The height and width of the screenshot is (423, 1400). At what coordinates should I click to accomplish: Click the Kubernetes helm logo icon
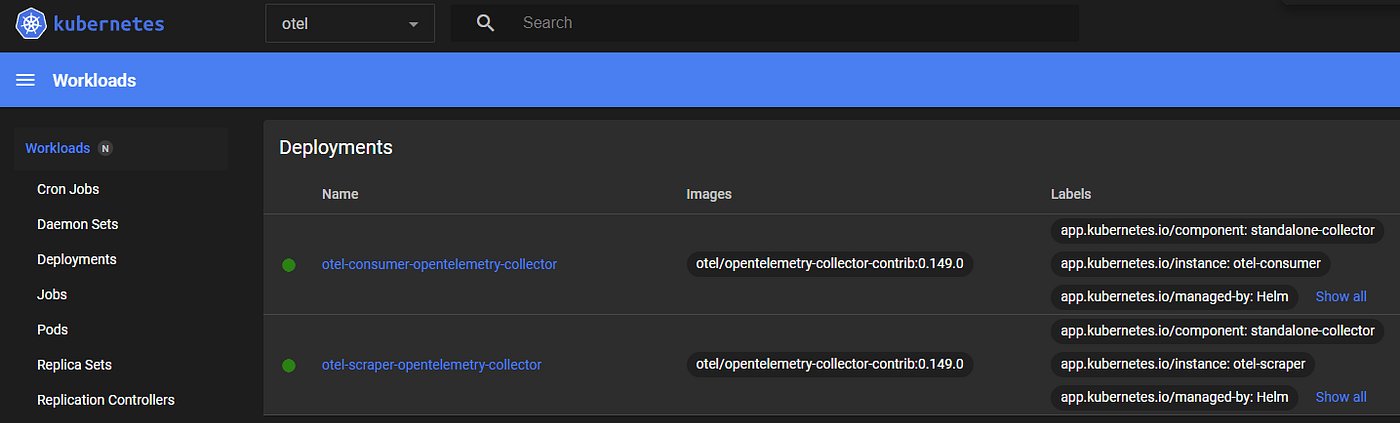click(32, 24)
